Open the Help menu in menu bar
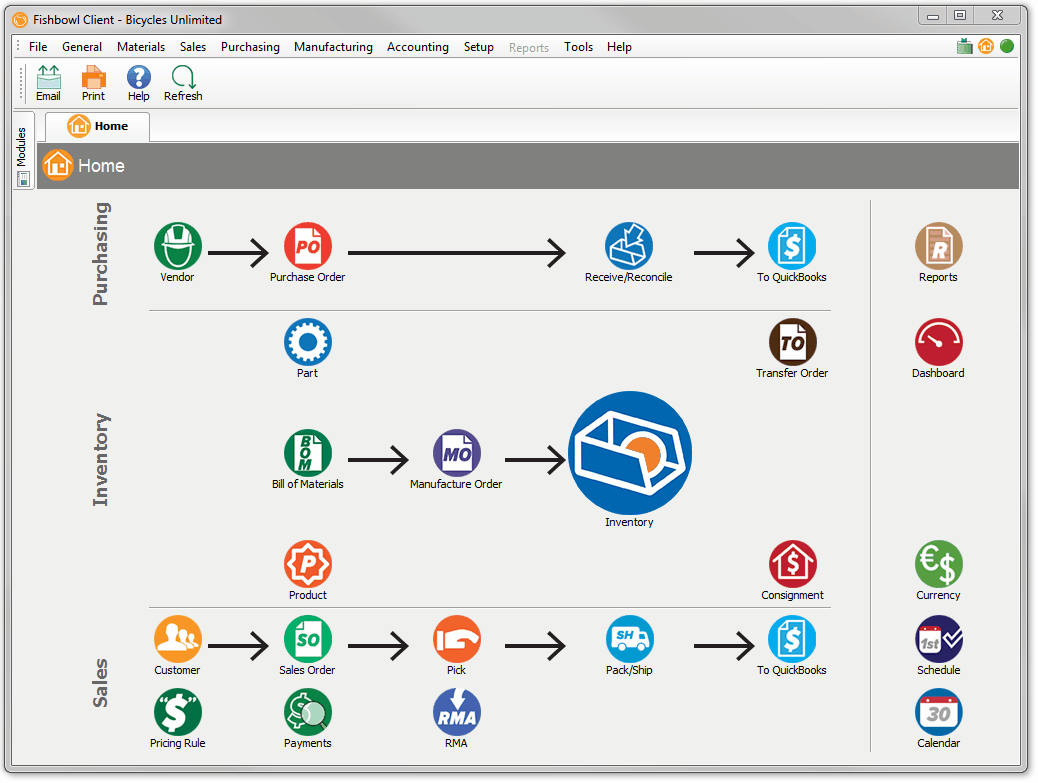Viewport: 1038px width, 783px height. click(619, 47)
